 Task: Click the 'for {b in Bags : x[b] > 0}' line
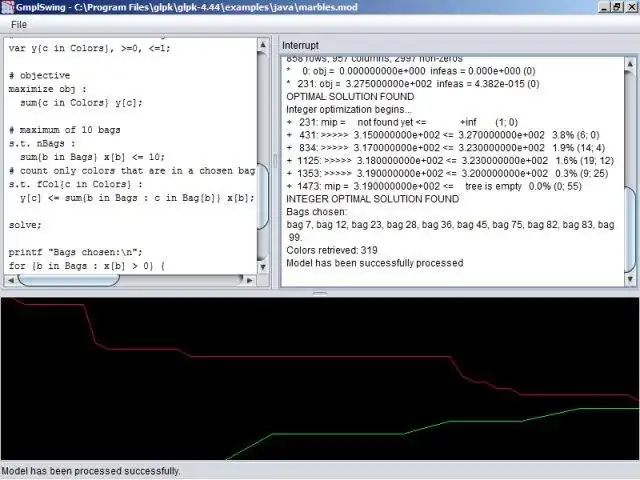tap(87, 266)
